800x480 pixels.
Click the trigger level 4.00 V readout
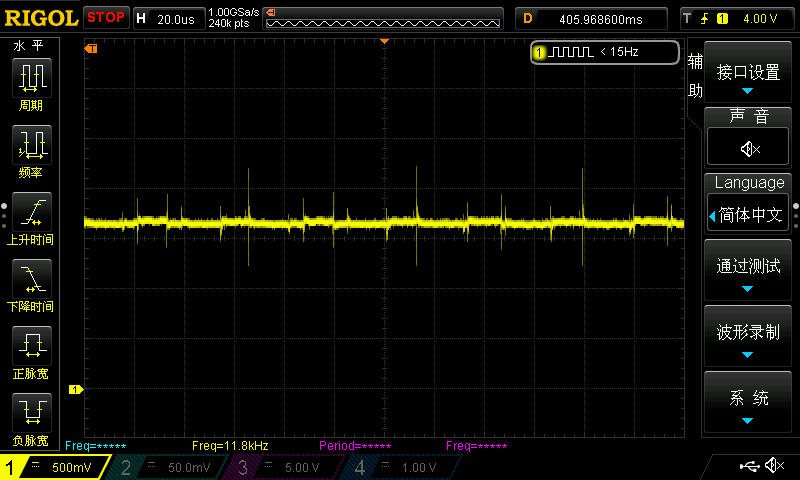coord(760,19)
